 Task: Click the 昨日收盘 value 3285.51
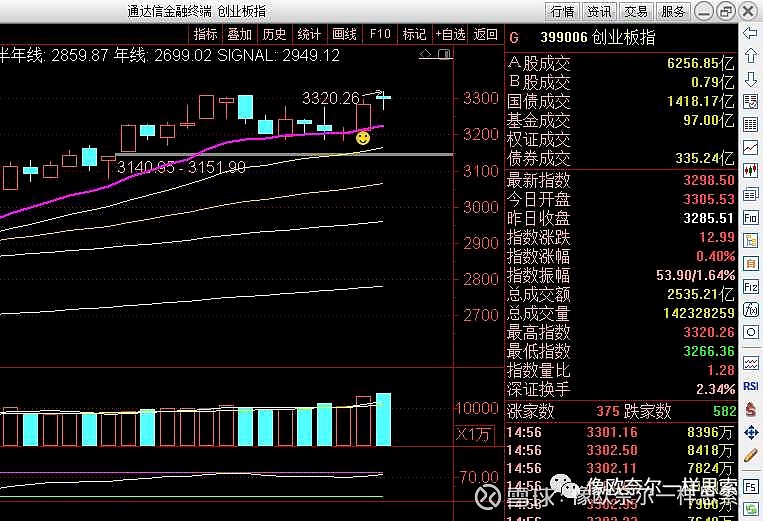pos(708,218)
